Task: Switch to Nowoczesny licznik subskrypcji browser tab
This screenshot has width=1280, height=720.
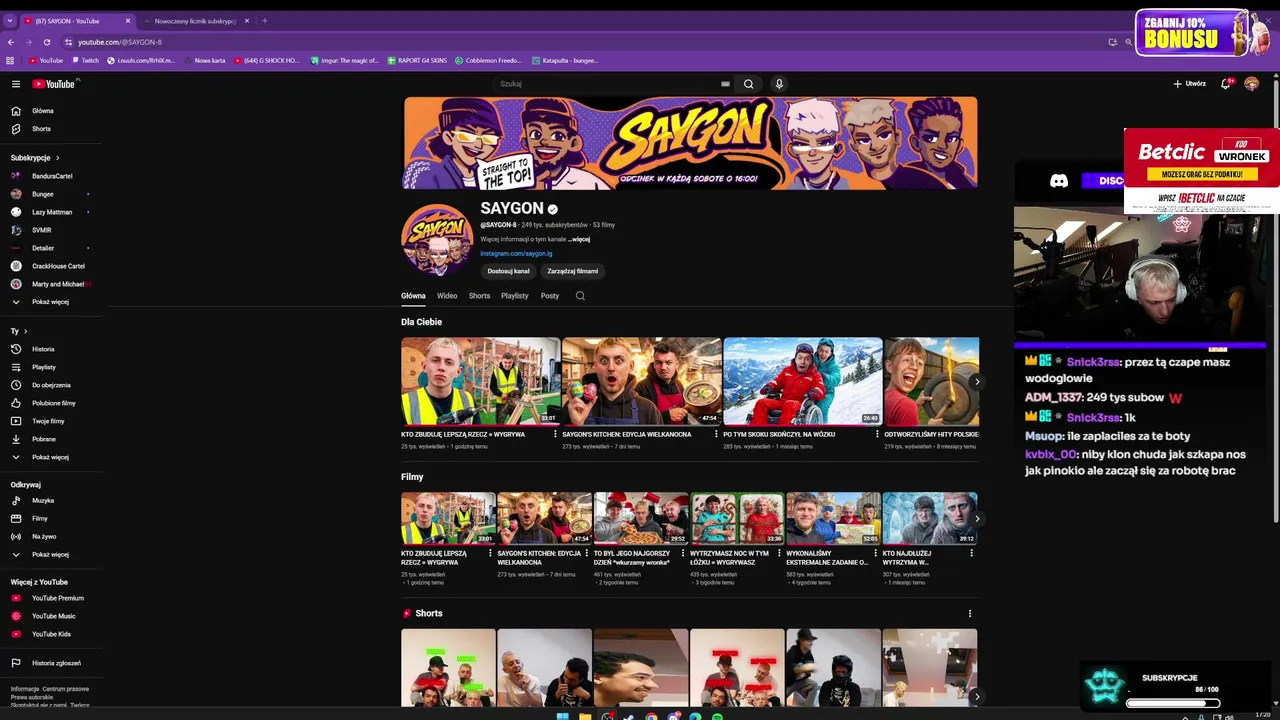Action: [195, 21]
